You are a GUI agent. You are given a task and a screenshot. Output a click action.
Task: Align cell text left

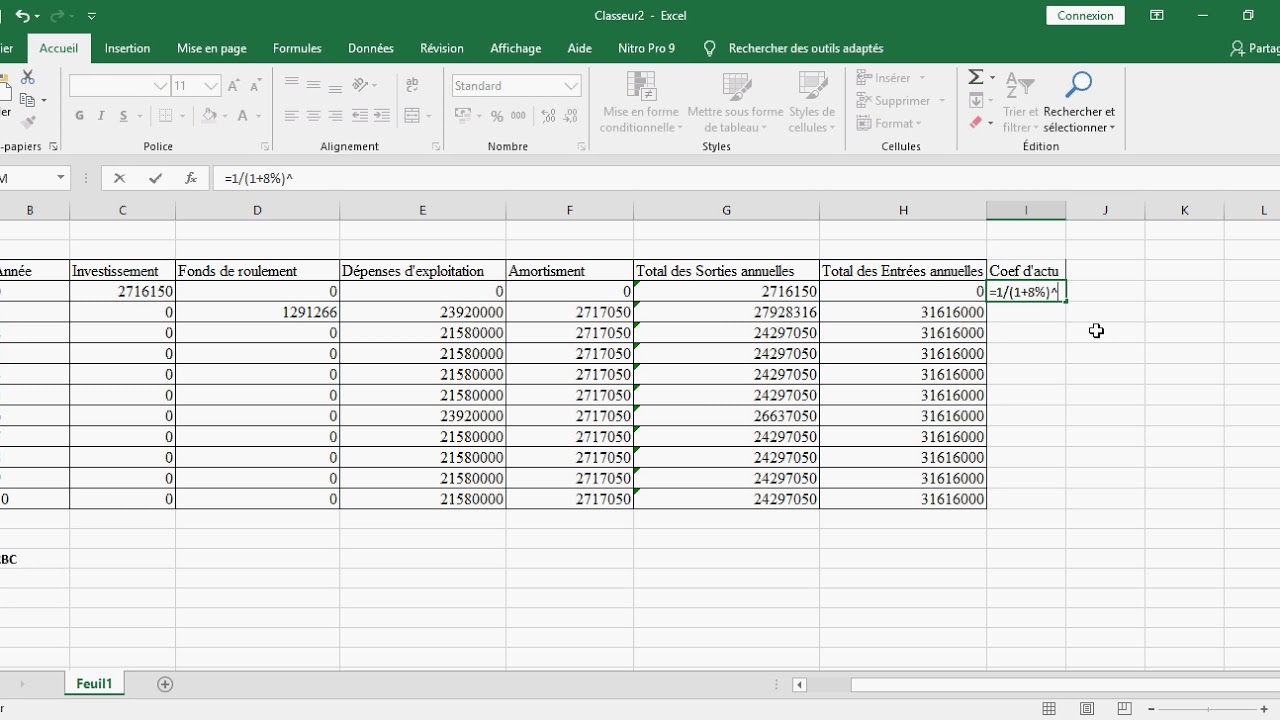pos(291,116)
